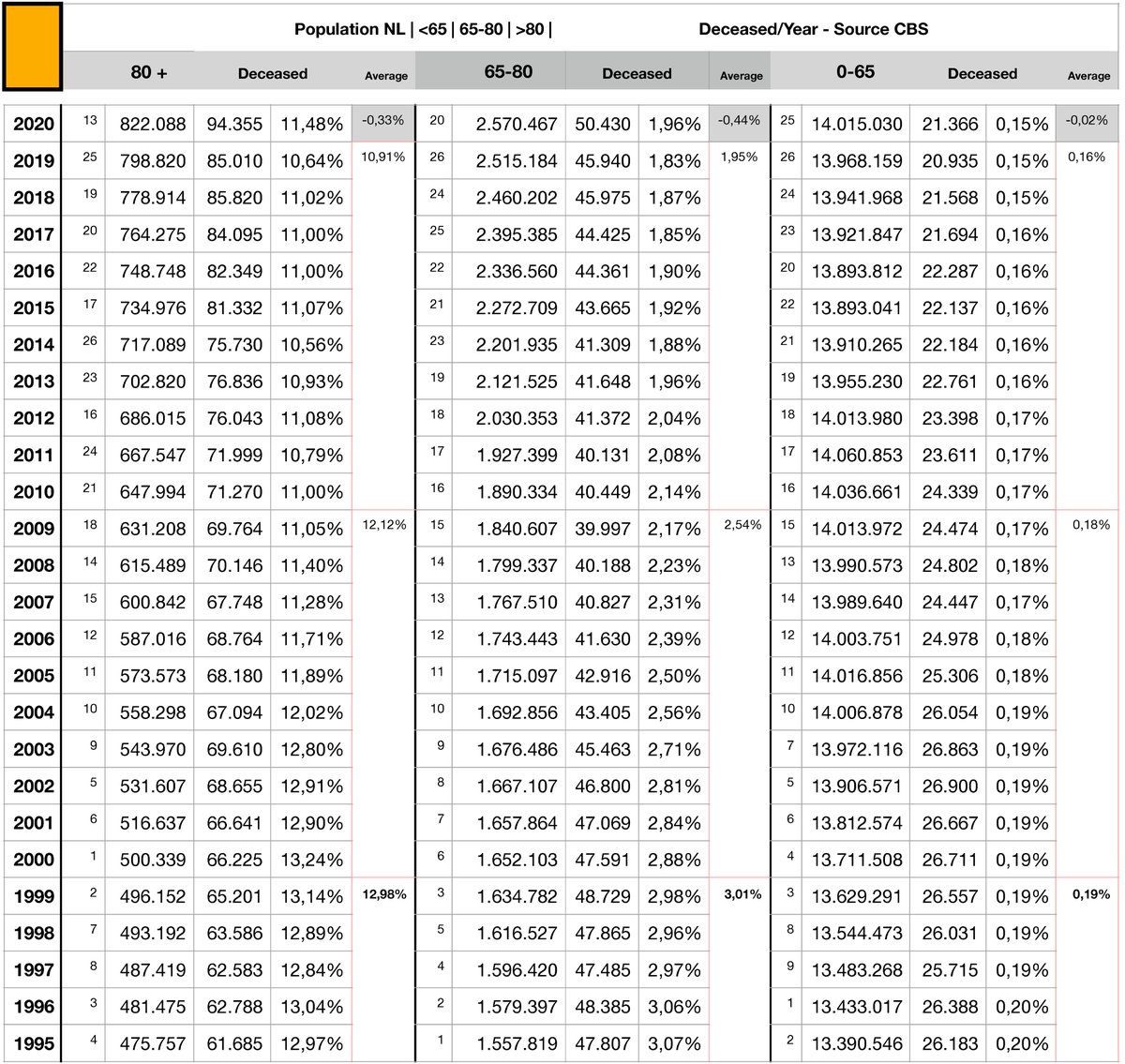Screen dimensions: 1125x1064
Task: Click the '80 +' column header
Action: (x=149, y=72)
